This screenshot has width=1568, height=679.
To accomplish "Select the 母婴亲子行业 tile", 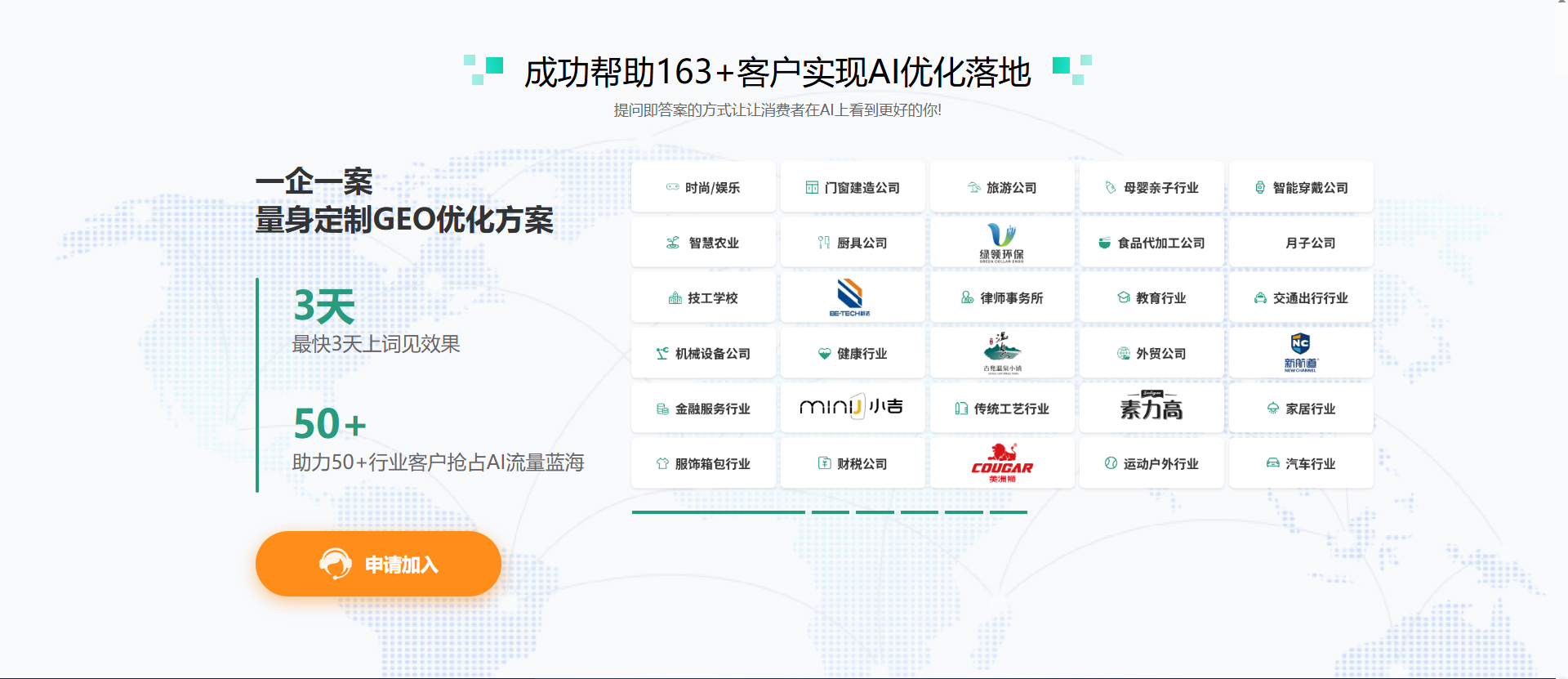I will click(1151, 188).
